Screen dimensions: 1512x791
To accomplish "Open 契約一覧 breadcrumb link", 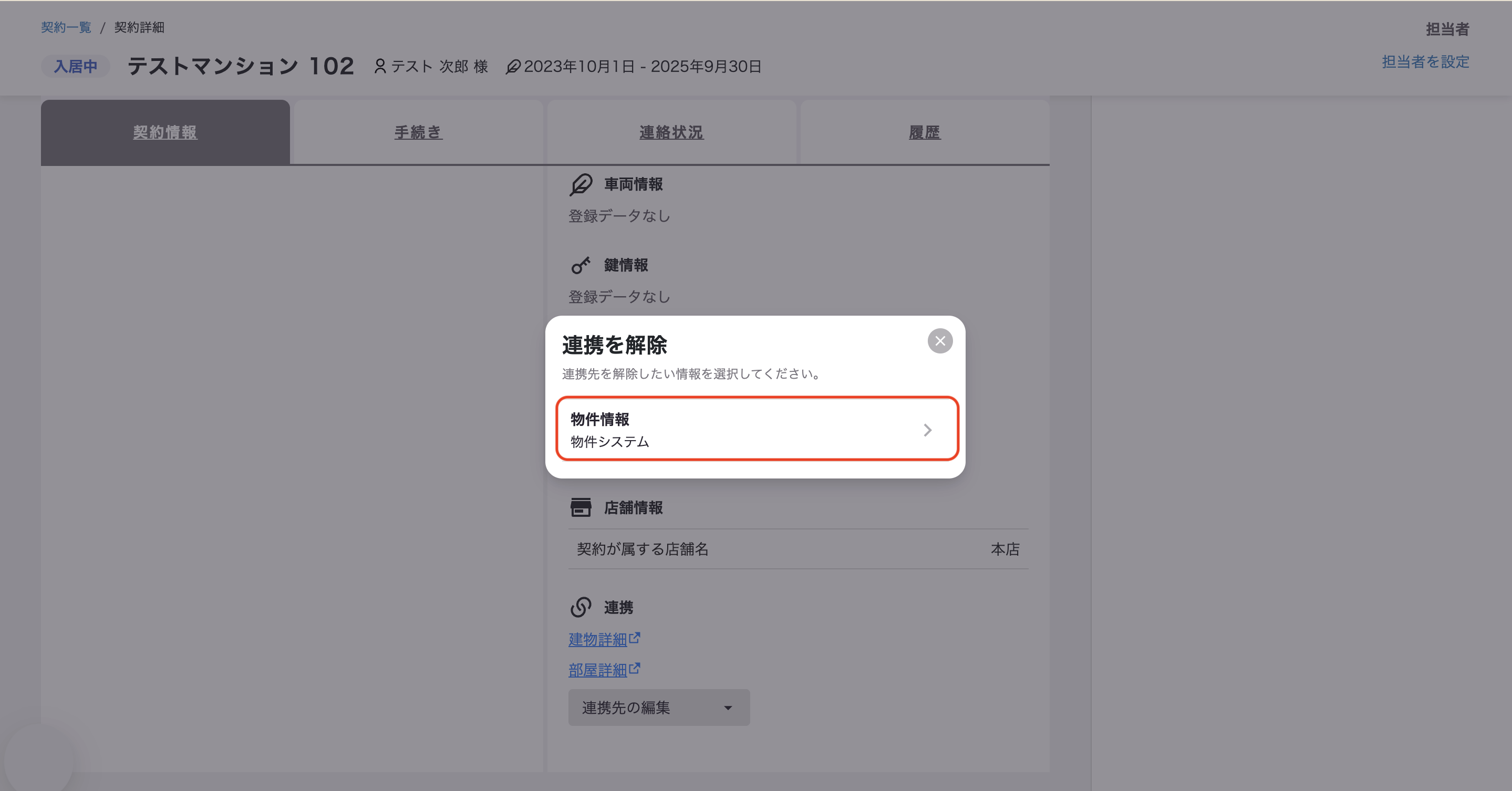I will pyautogui.click(x=66, y=28).
